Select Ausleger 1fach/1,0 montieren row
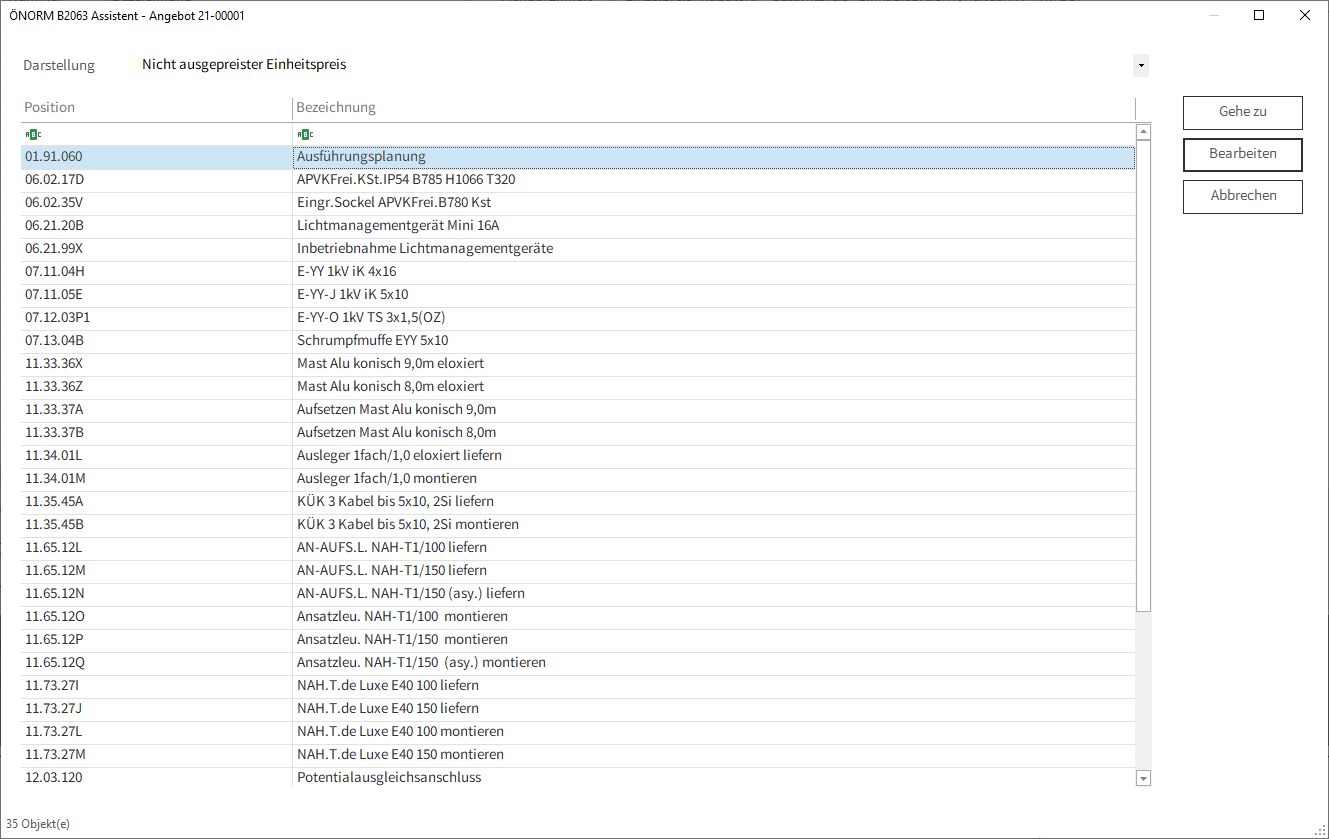Viewport: 1329px width, 839px height. pyautogui.click(x=578, y=479)
